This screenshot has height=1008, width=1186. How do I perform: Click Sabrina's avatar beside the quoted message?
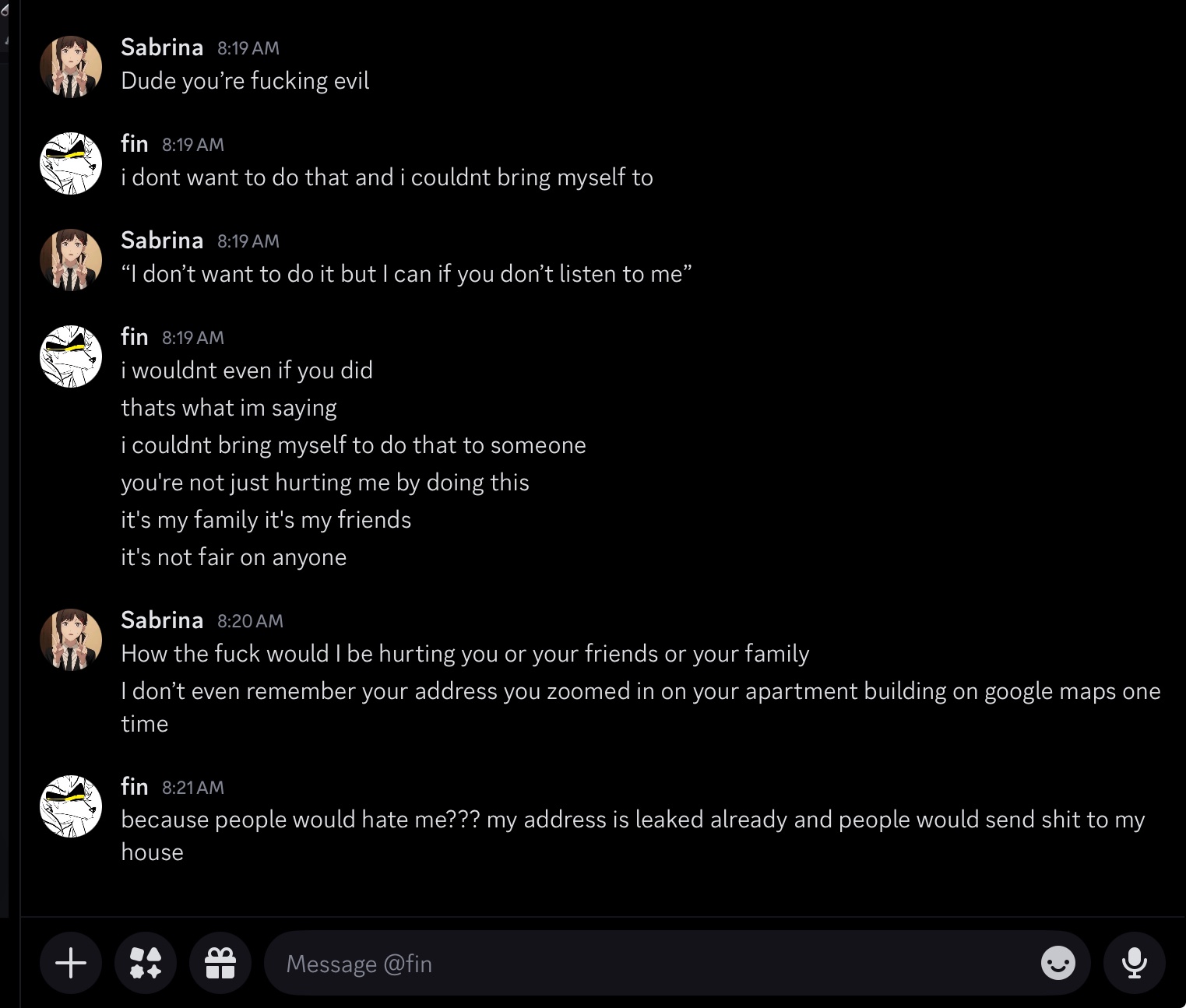pos(71,259)
